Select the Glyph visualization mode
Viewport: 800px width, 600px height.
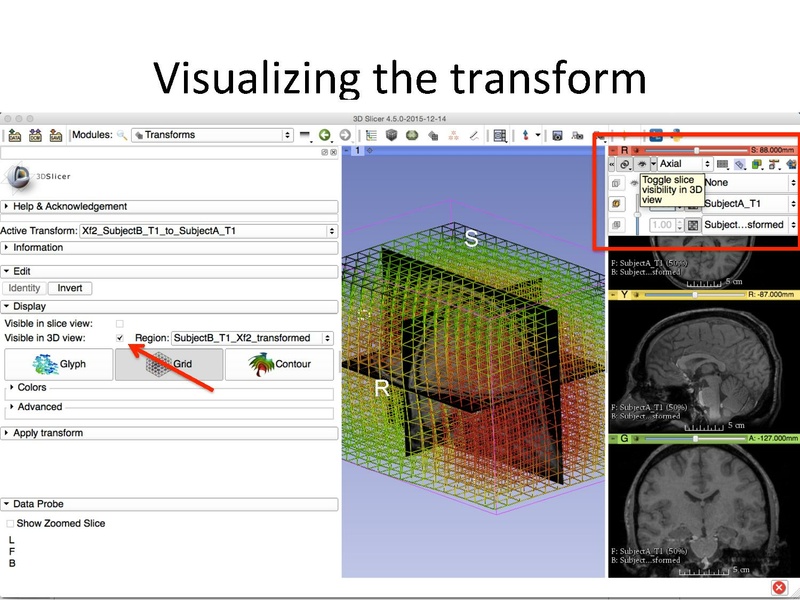click(x=57, y=365)
